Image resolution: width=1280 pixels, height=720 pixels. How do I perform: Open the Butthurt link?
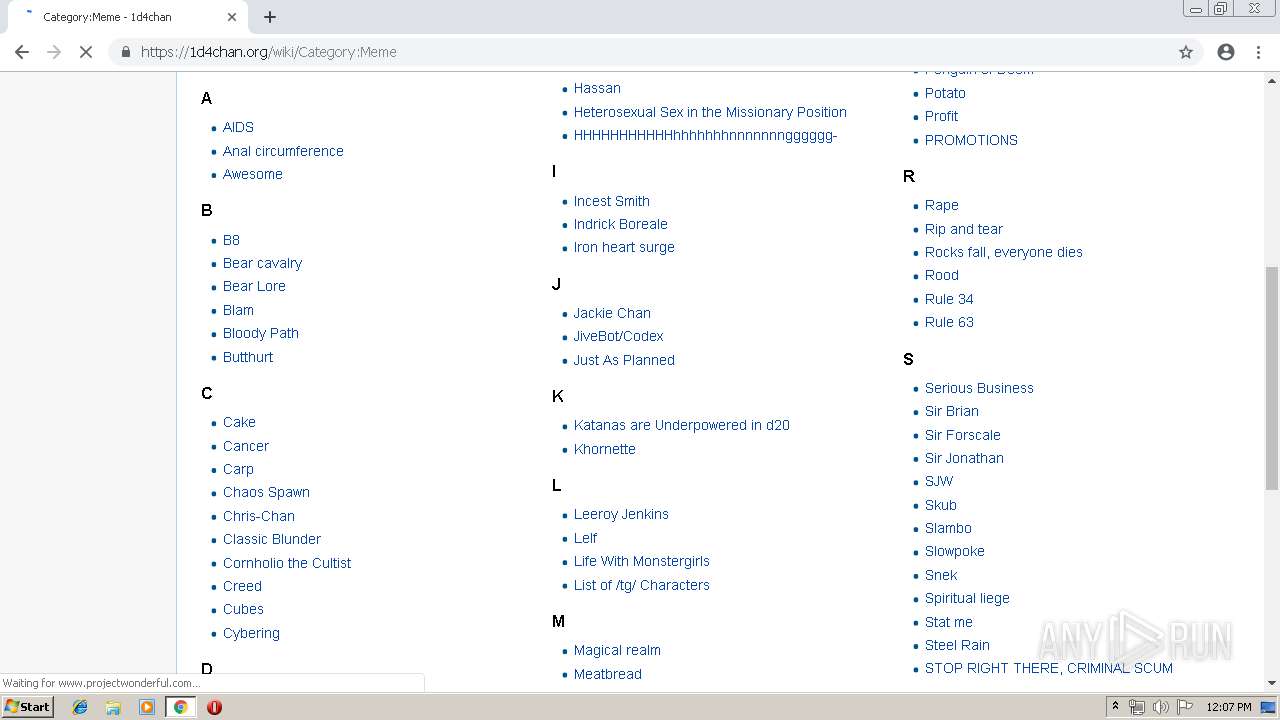(x=248, y=357)
